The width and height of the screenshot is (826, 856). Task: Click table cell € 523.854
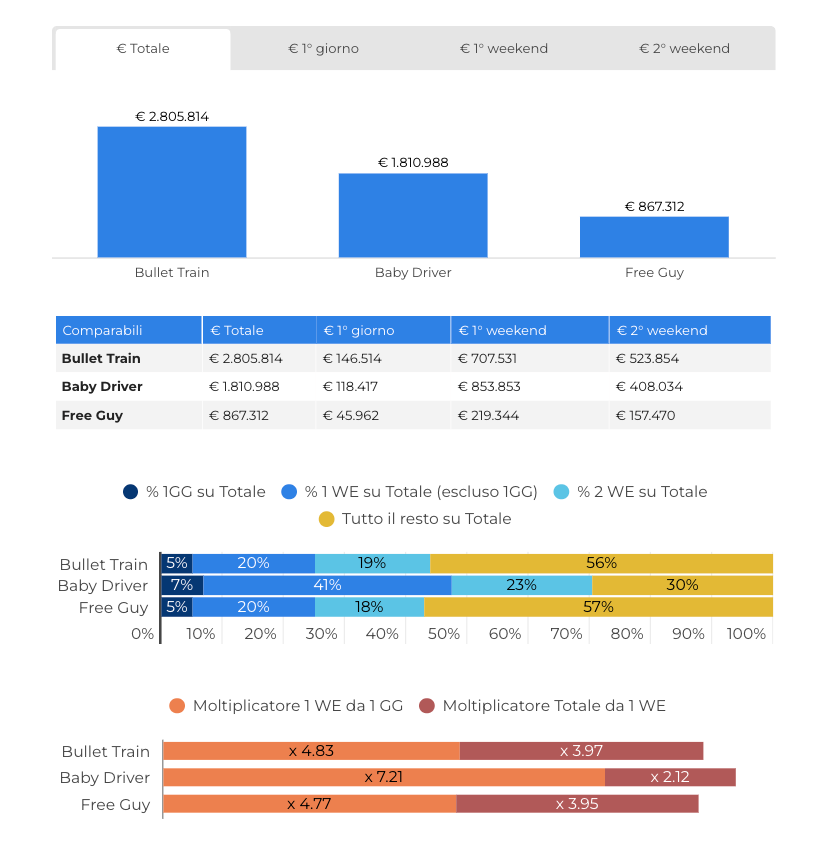point(690,359)
